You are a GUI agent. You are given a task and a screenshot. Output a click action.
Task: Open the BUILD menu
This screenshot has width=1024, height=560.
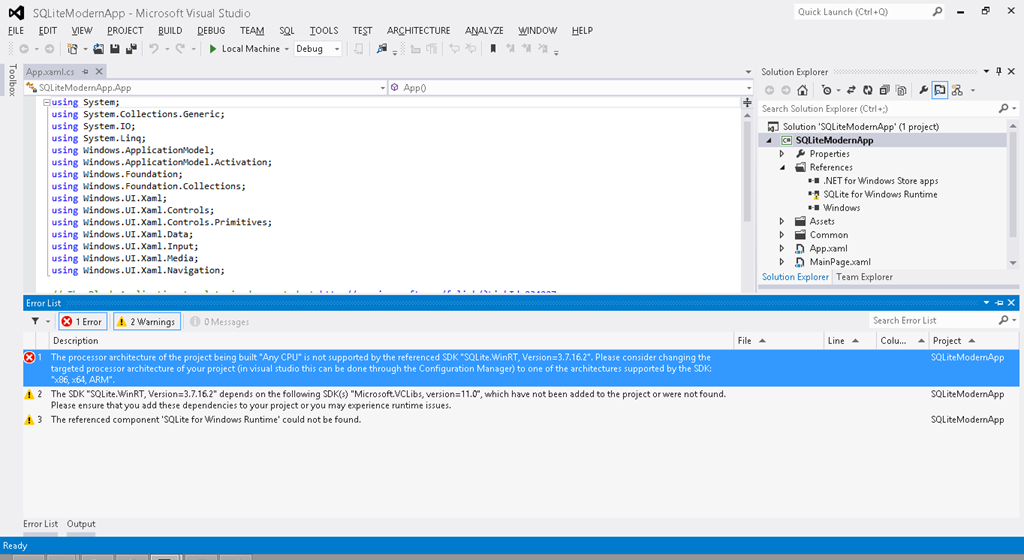click(170, 31)
